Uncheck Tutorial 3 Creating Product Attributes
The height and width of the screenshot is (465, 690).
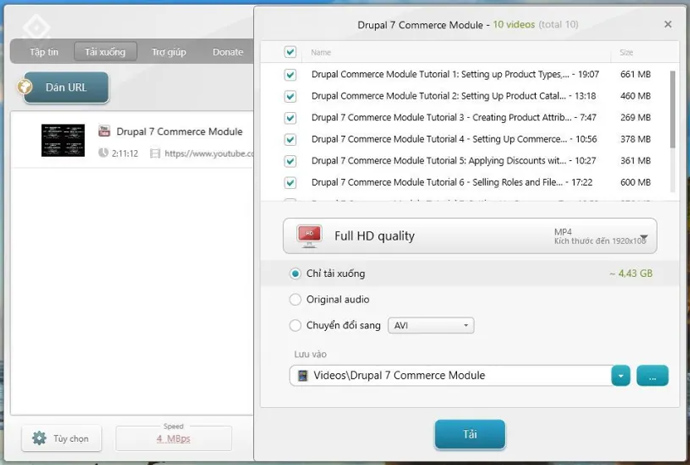click(x=290, y=117)
